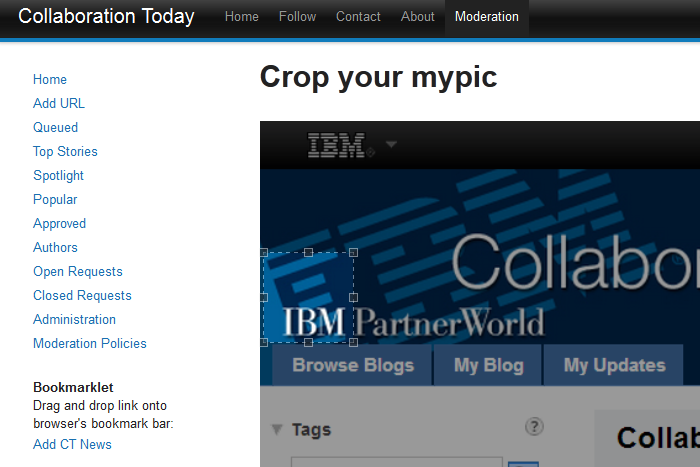Screen dimensions: 700x467
Task: Click the bottom-left crop selection handle
Action: pos(264,342)
